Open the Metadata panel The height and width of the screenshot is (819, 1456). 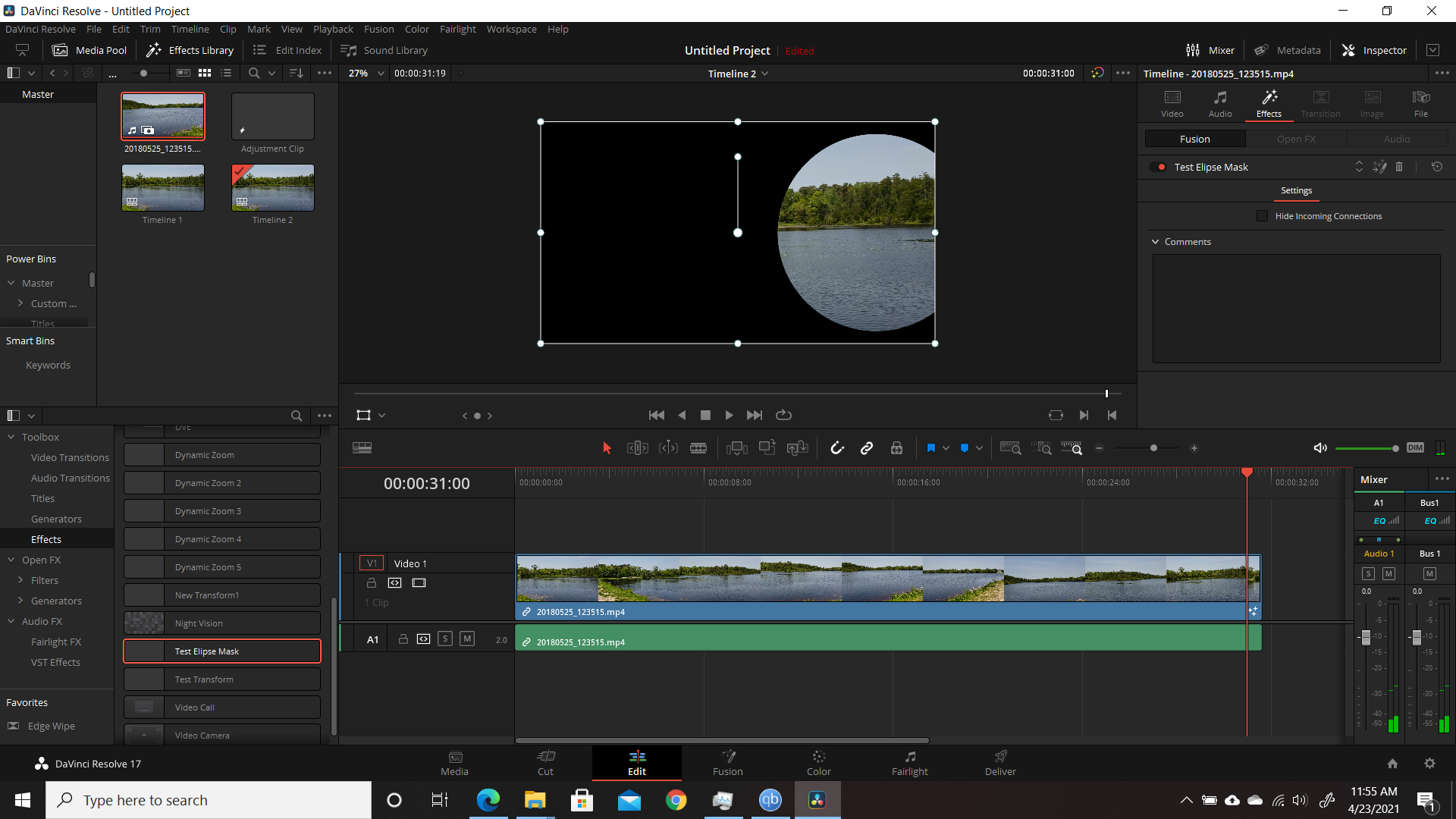coord(1287,50)
